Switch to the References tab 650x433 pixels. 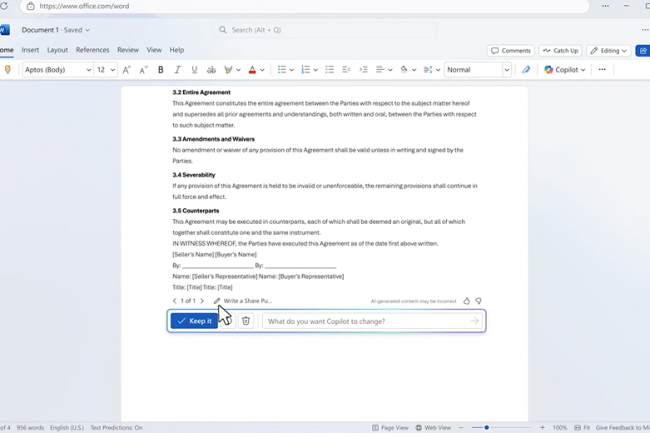click(92, 50)
